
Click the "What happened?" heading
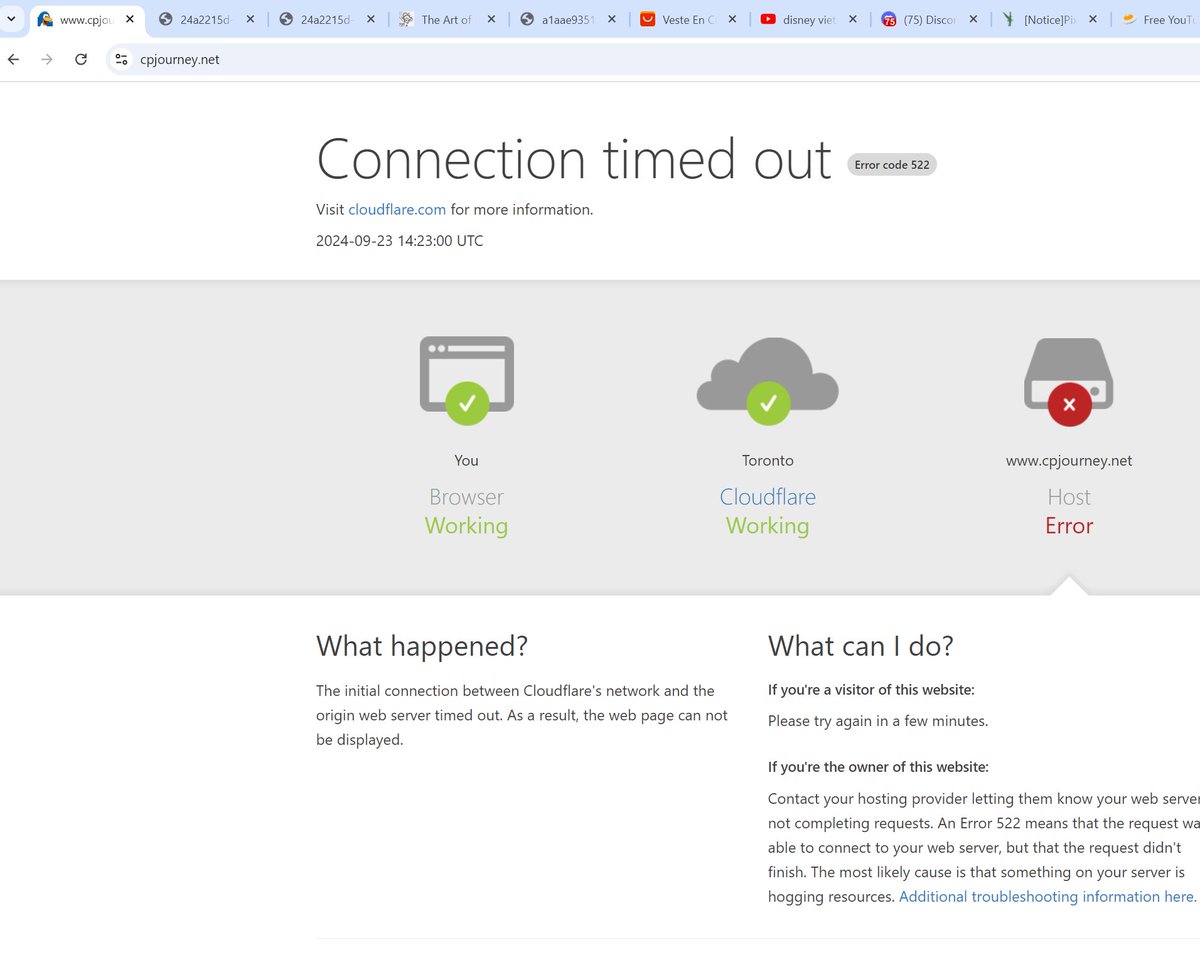click(x=422, y=646)
